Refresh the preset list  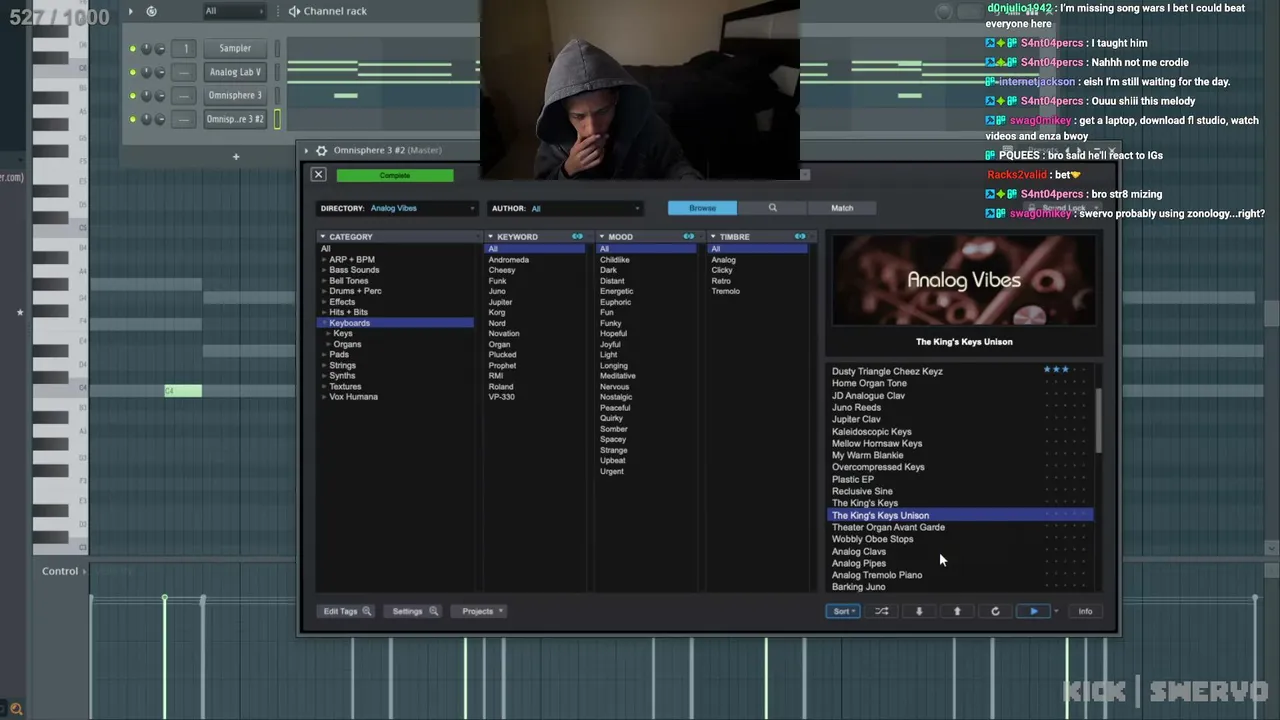[995, 611]
